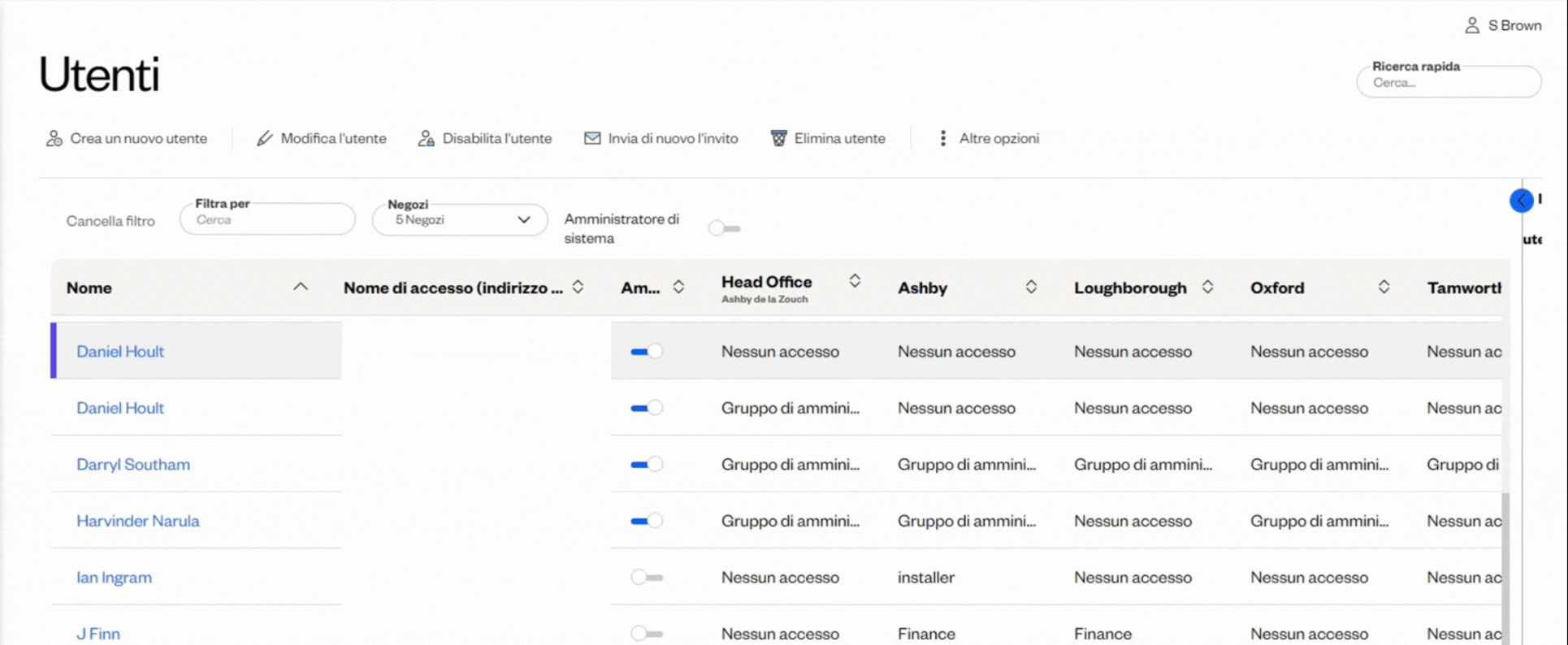1568x645 pixels.
Task: Open Ian Ingram user link
Action: tap(114, 578)
